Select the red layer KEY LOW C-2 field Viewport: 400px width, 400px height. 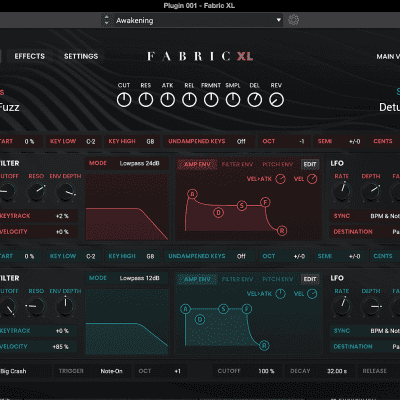(x=73, y=141)
